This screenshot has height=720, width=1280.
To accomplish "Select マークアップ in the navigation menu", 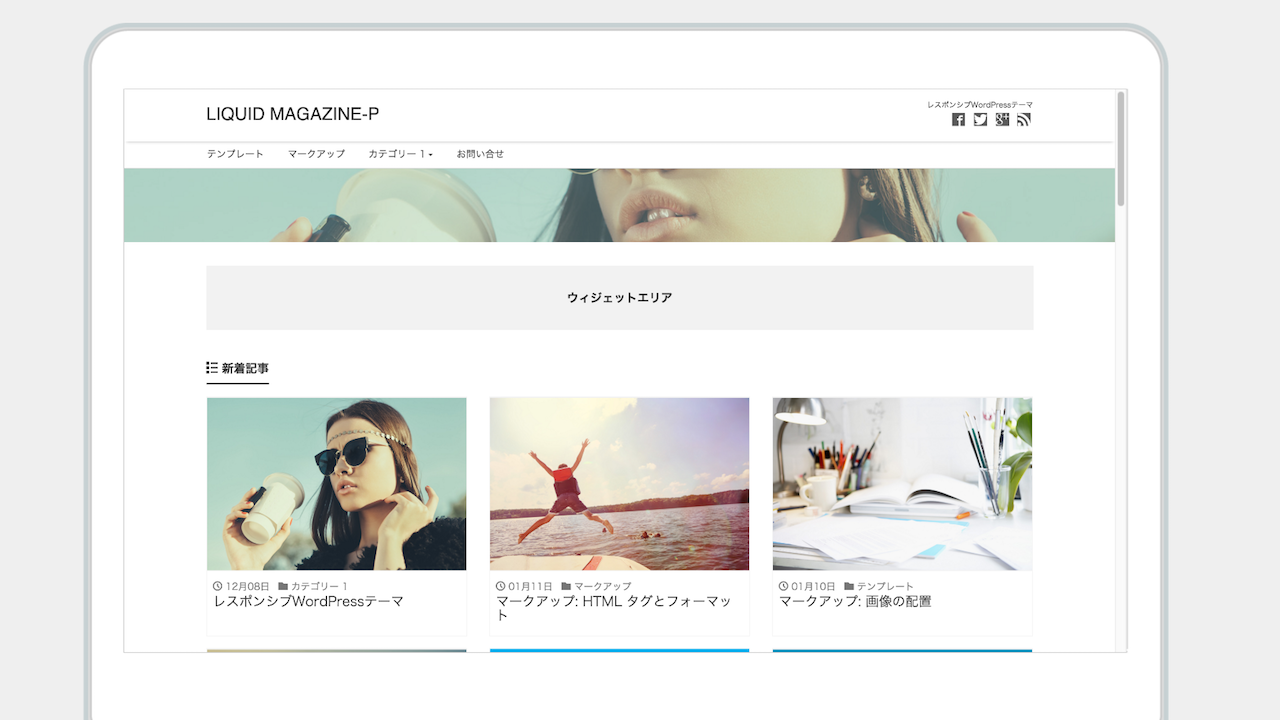I will (x=316, y=154).
